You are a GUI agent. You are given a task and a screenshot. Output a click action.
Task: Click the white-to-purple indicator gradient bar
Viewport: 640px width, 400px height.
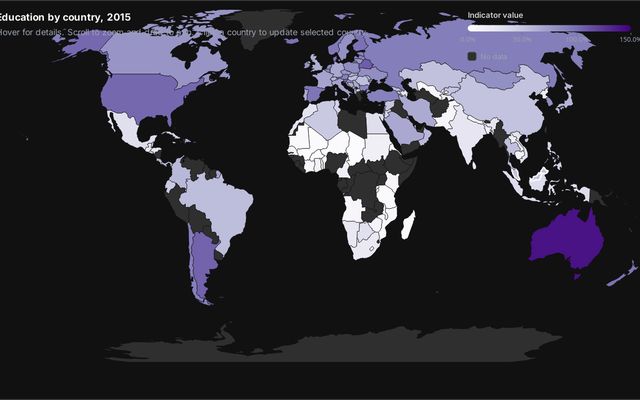coord(549,28)
